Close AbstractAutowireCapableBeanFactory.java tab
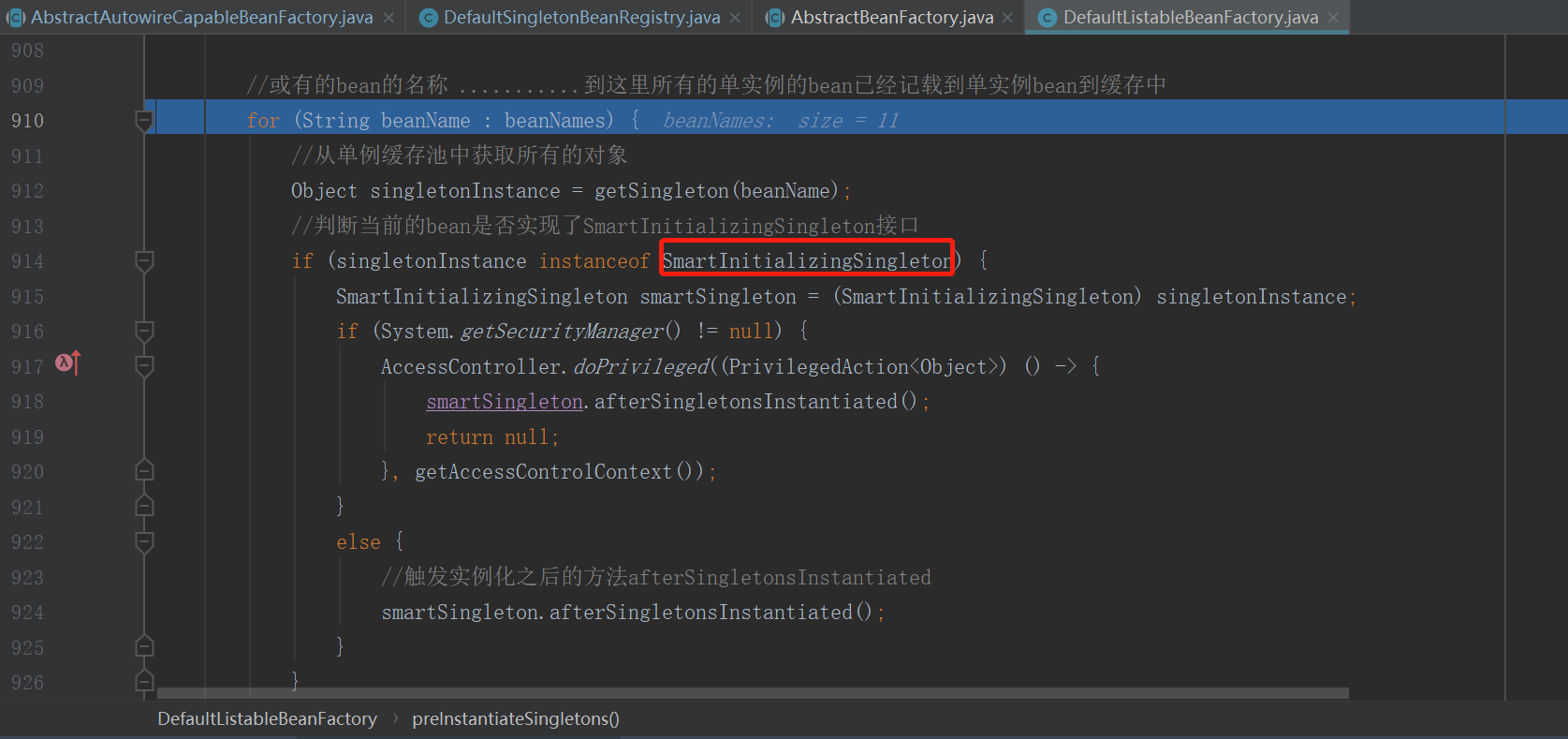 tap(388, 18)
